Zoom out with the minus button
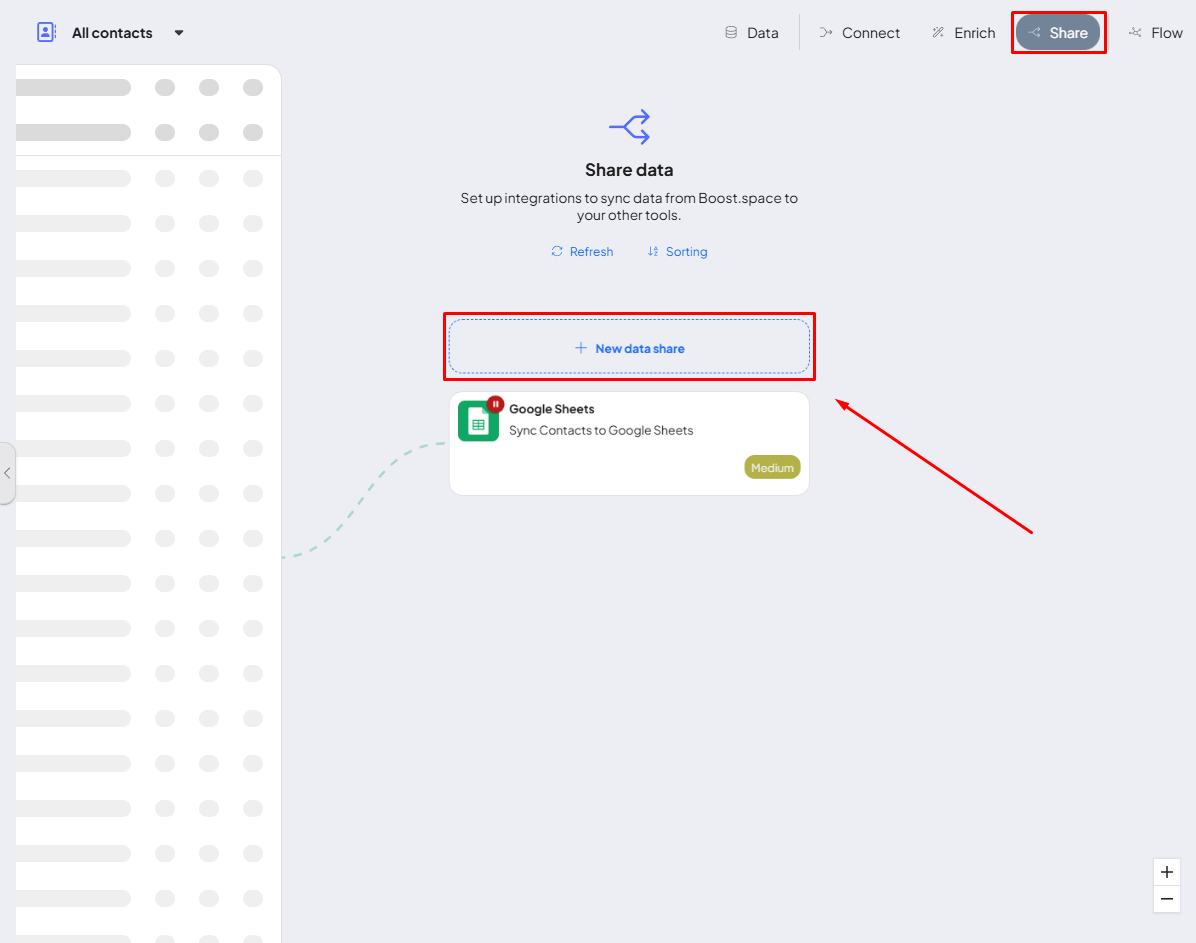This screenshot has height=943, width=1196. pos(1167,900)
